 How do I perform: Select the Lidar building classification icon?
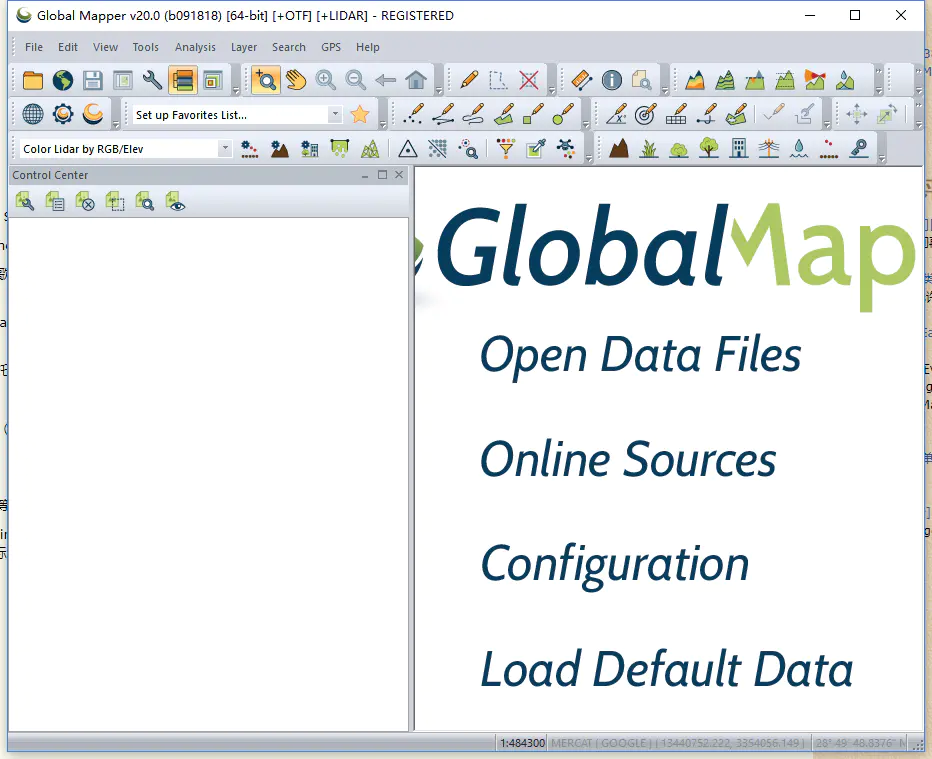739,148
